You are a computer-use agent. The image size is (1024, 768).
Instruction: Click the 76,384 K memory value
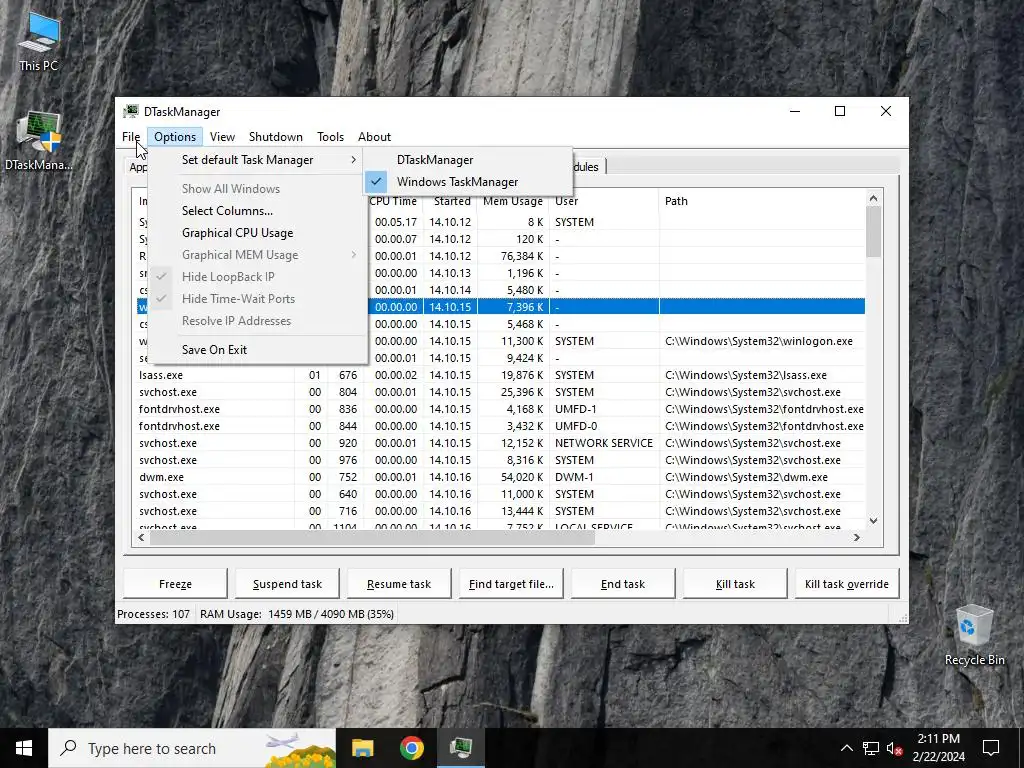click(x=520, y=256)
